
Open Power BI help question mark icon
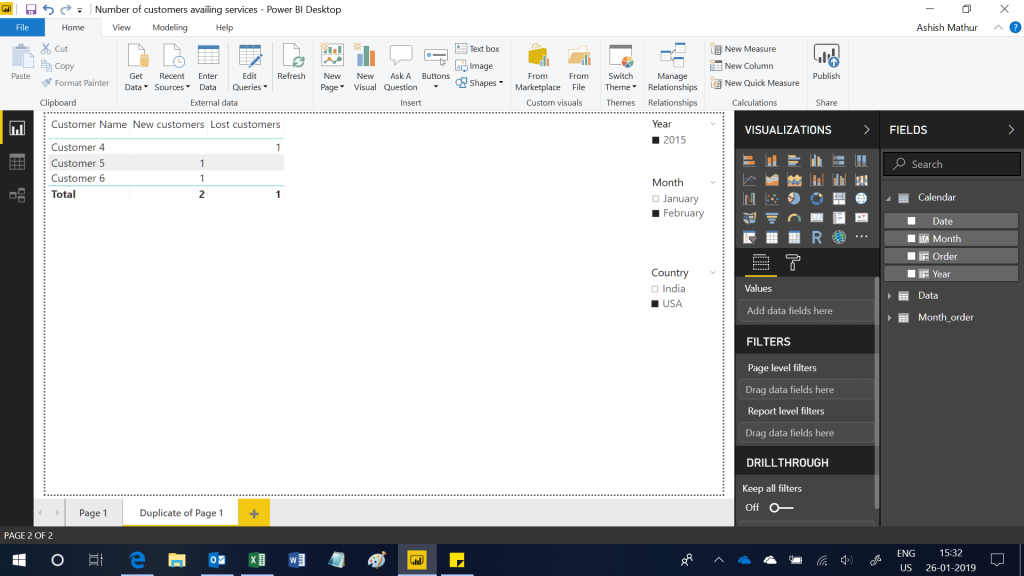(1015, 27)
